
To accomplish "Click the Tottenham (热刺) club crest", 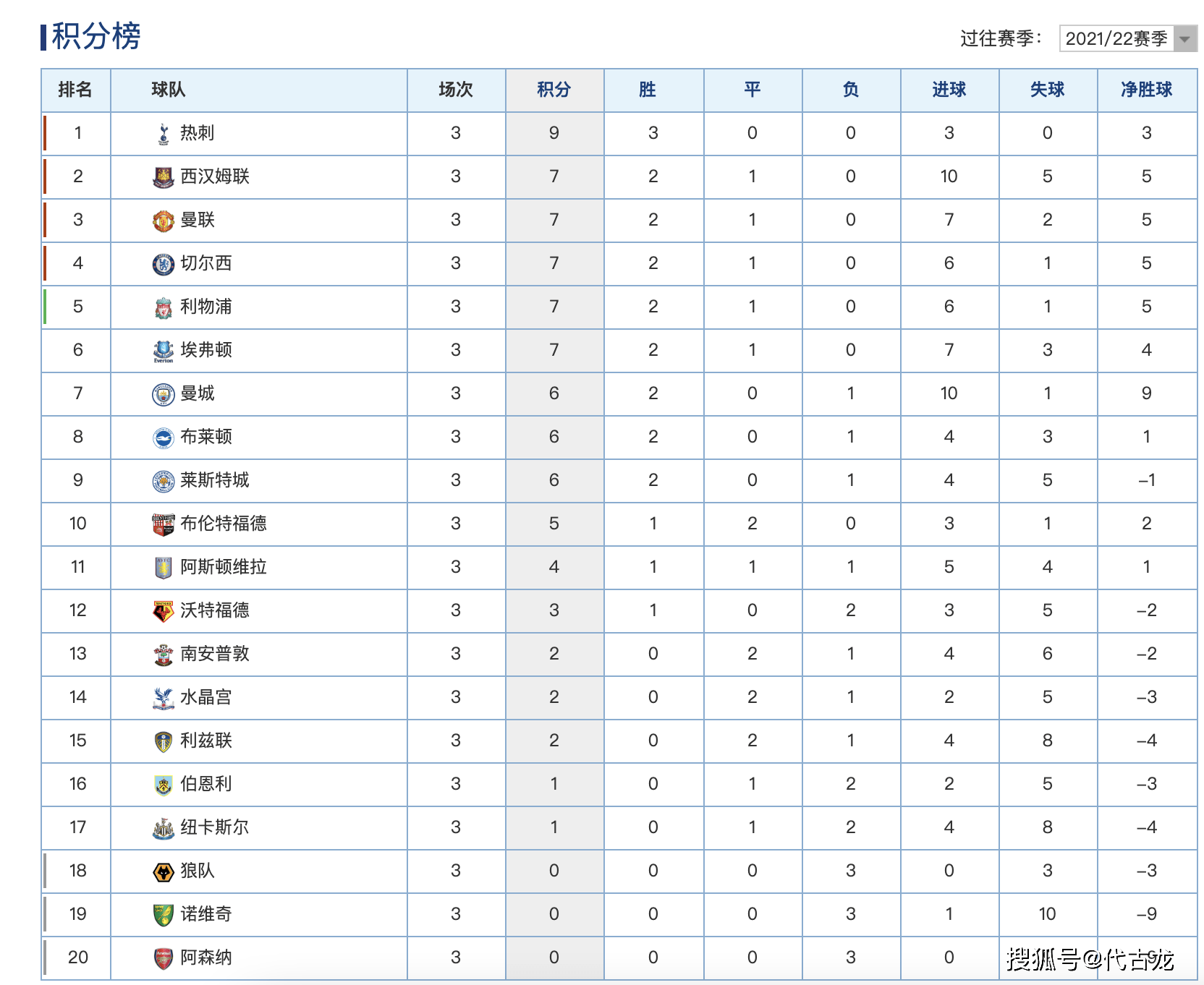I will point(164,134).
